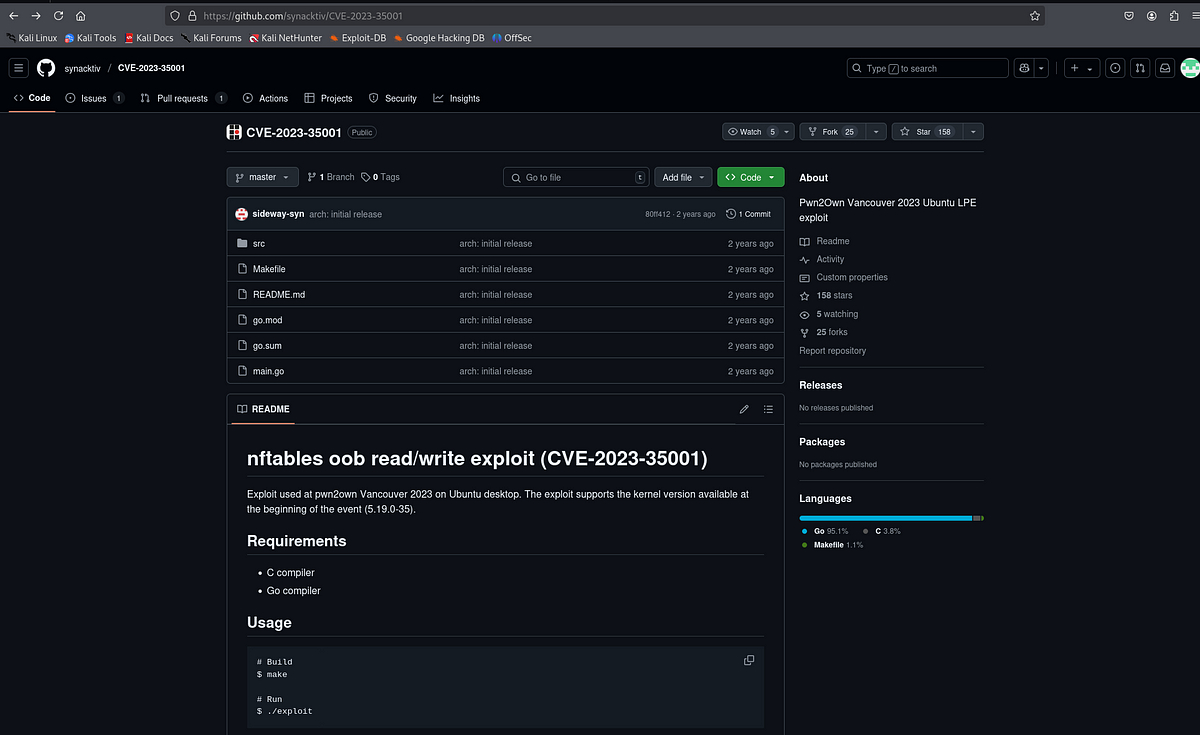Click the blue Go segment of languages bar

click(886, 518)
